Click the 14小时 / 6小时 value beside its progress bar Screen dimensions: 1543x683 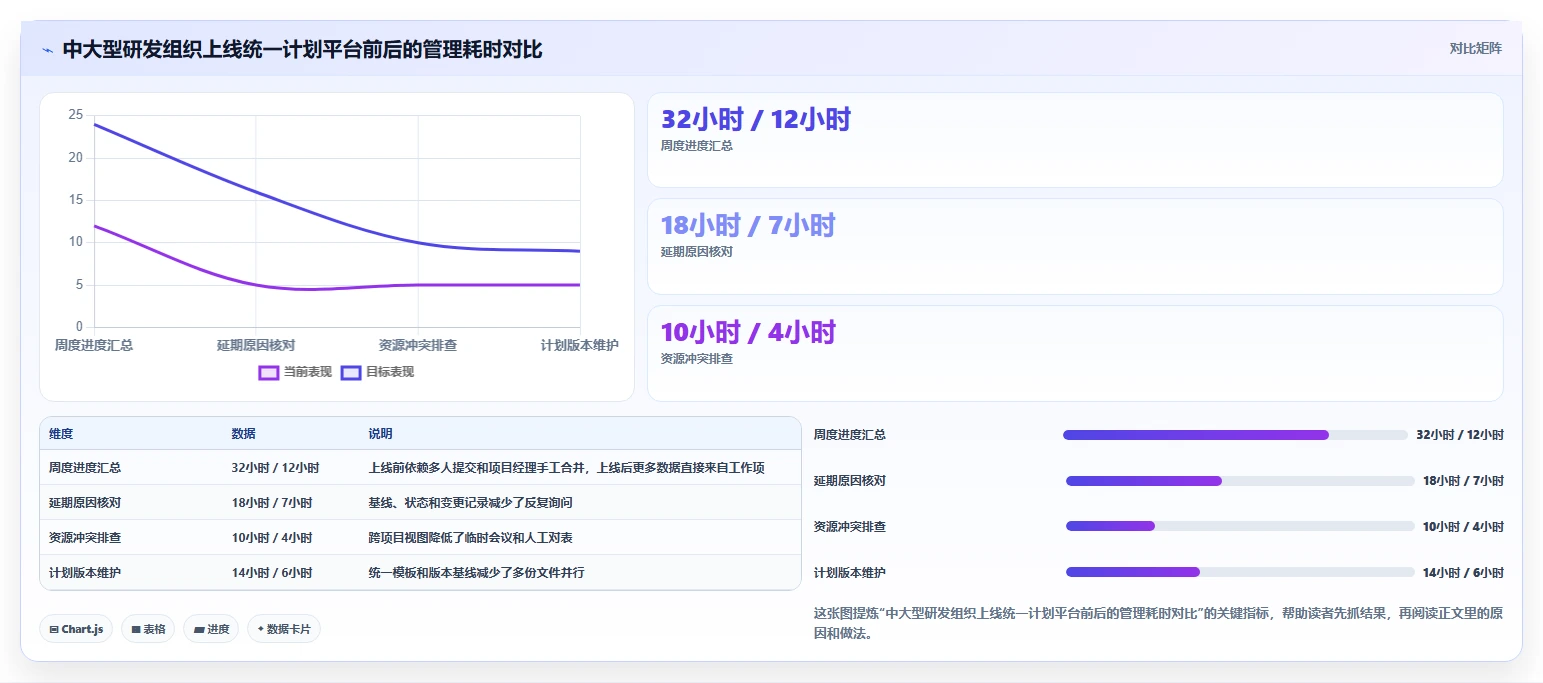coord(1463,572)
